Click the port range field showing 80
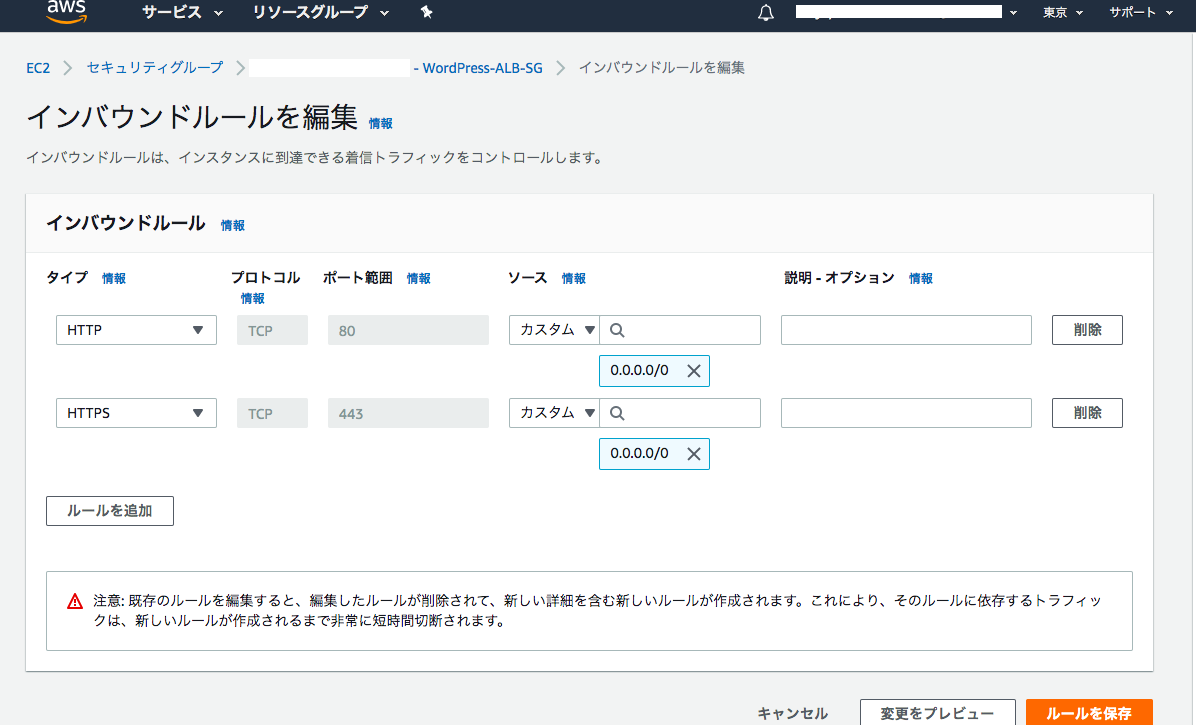The image size is (1196, 725). click(x=408, y=330)
